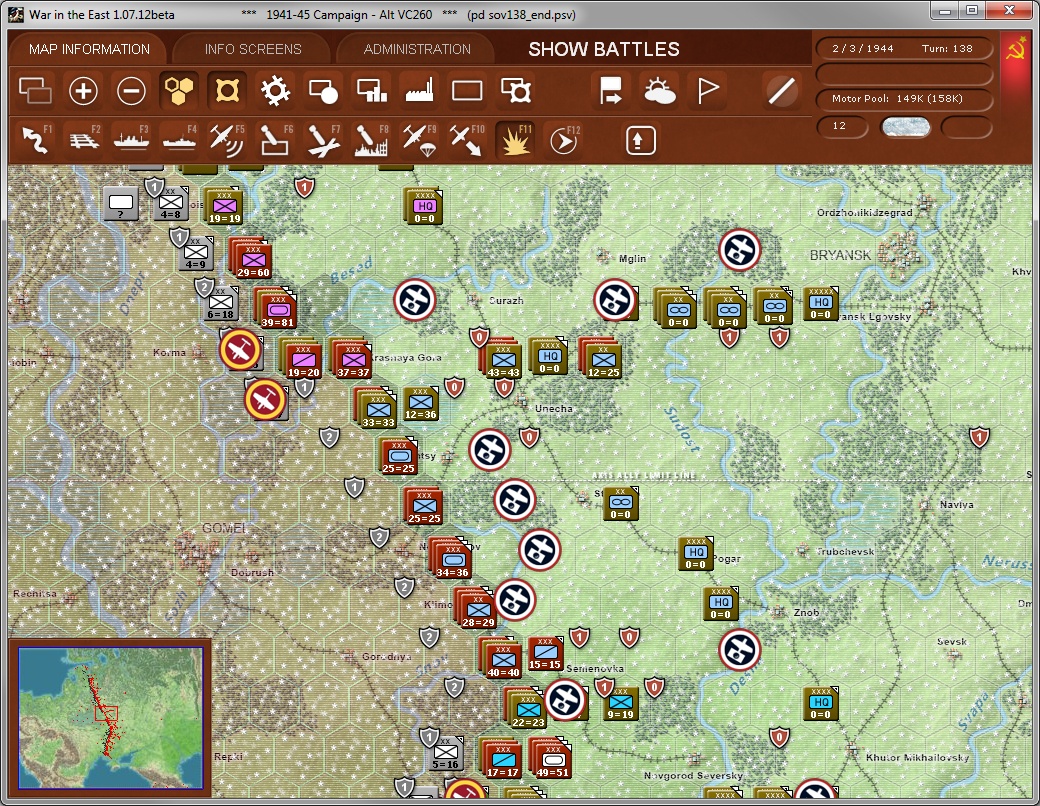This screenshot has width=1040, height=806.
Task: Select the 34=36 unit stack
Action: coord(451,559)
